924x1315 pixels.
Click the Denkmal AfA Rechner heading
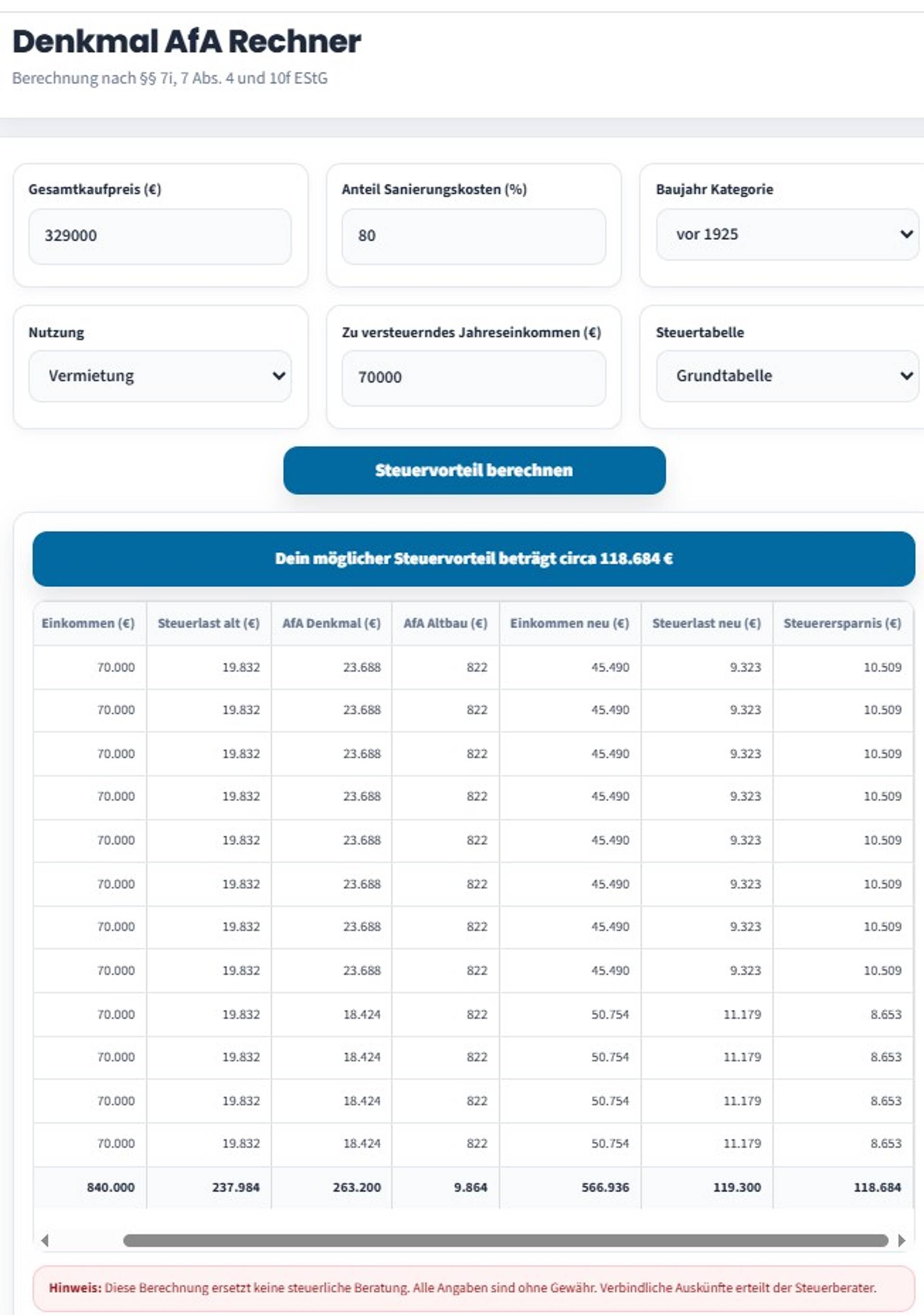[x=187, y=42]
